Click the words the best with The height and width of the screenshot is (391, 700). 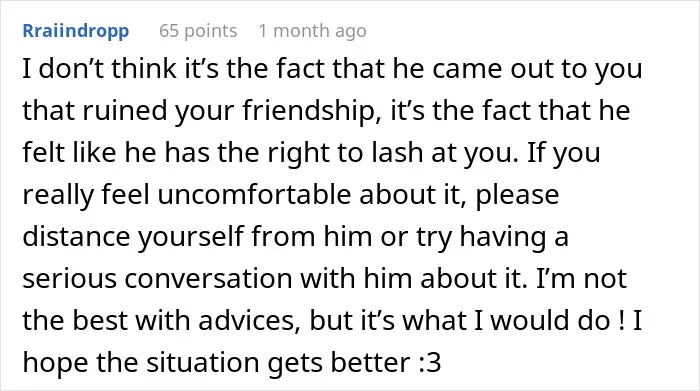pyautogui.click(x=106, y=320)
